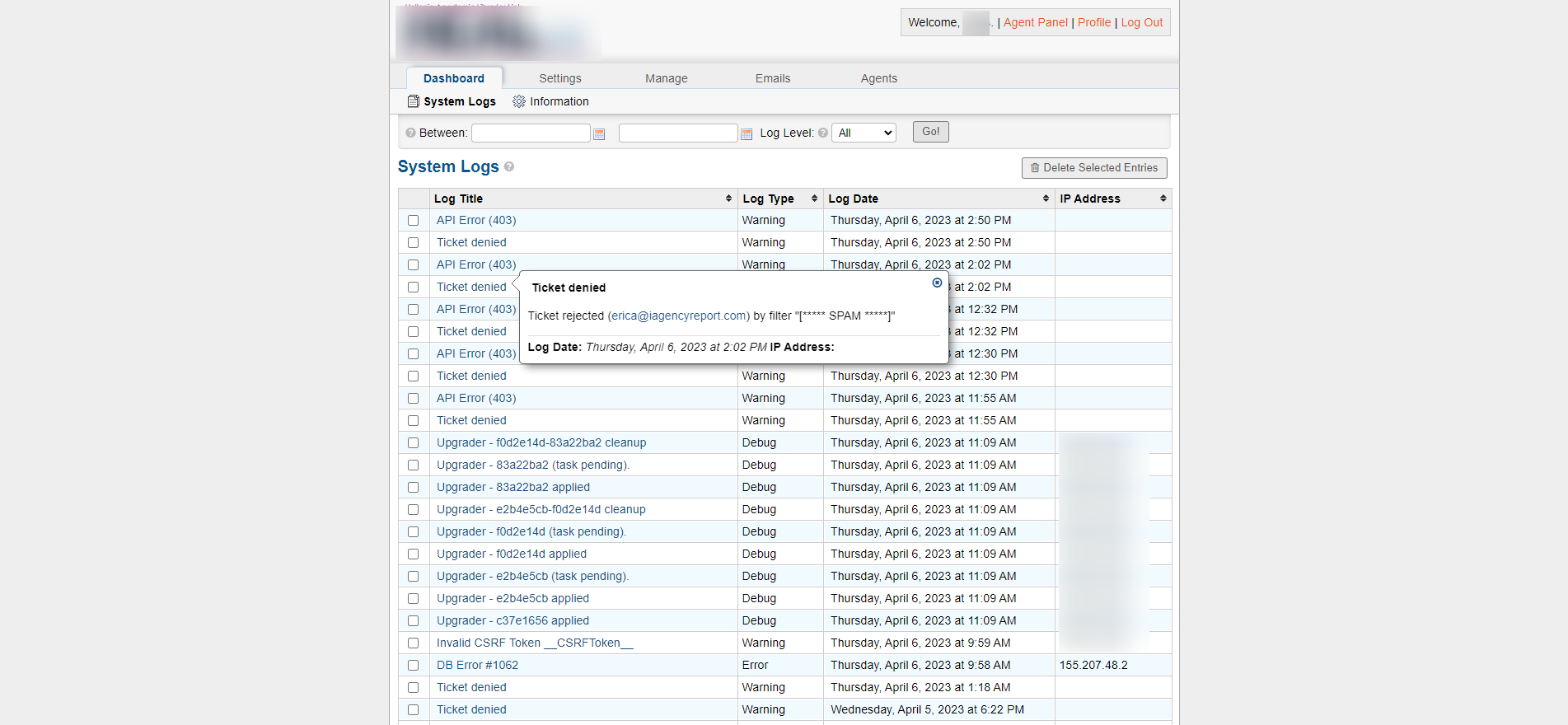Open the start date calendar picker
The width and height of the screenshot is (1568, 725).
pyautogui.click(x=599, y=134)
